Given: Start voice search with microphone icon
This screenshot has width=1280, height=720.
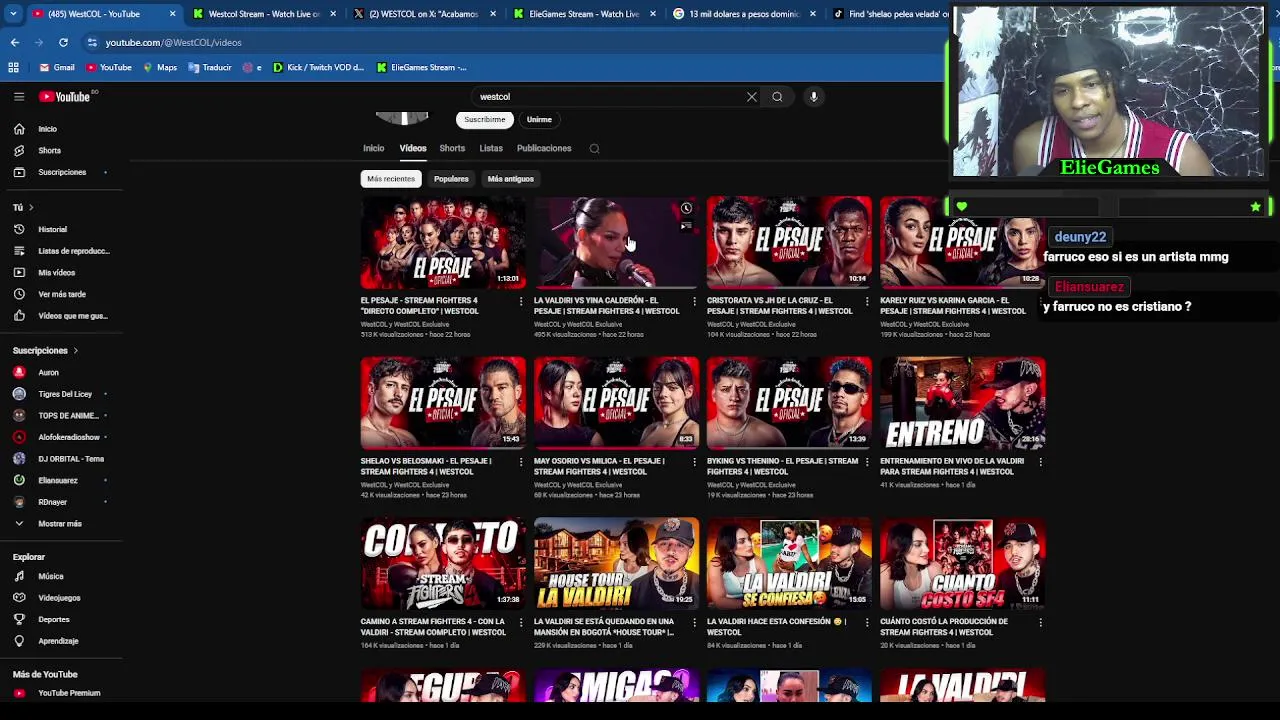Looking at the screenshot, I should pyautogui.click(x=814, y=97).
